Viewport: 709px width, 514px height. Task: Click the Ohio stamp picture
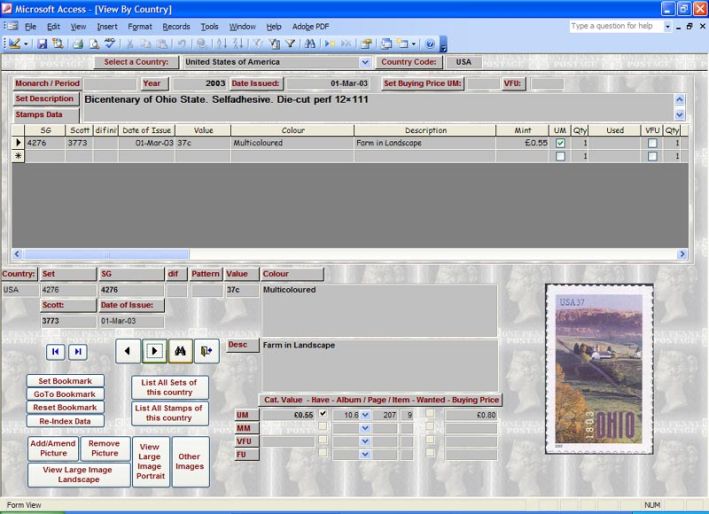(x=599, y=369)
